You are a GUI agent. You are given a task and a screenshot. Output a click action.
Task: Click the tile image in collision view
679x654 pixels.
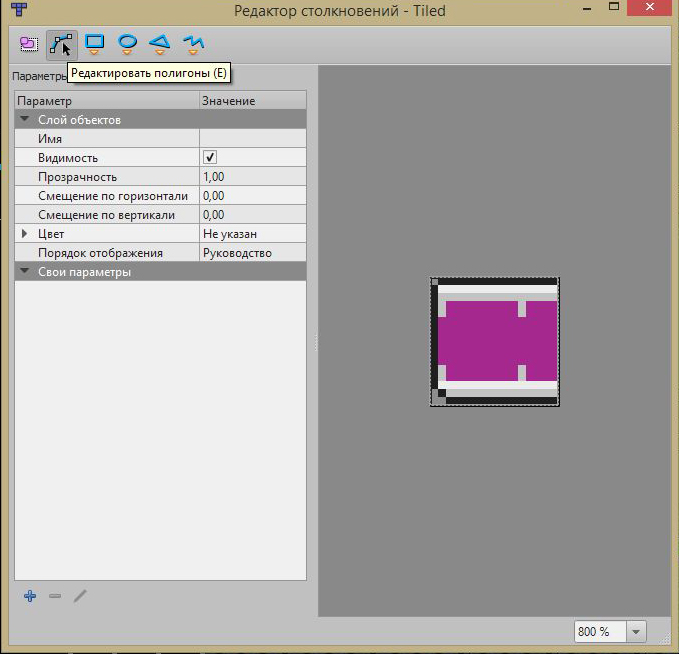495,342
